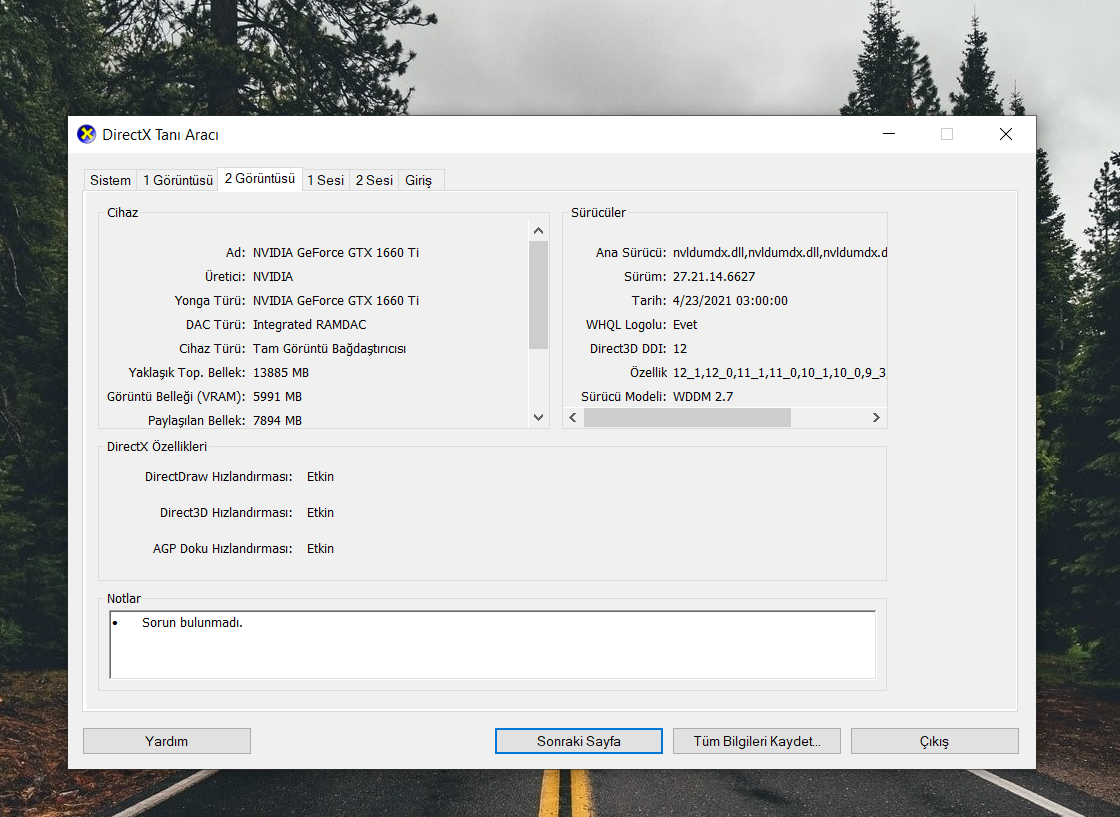Click the DirectX title bar icon
This screenshot has width=1120, height=817.
(x=86, y=134)
